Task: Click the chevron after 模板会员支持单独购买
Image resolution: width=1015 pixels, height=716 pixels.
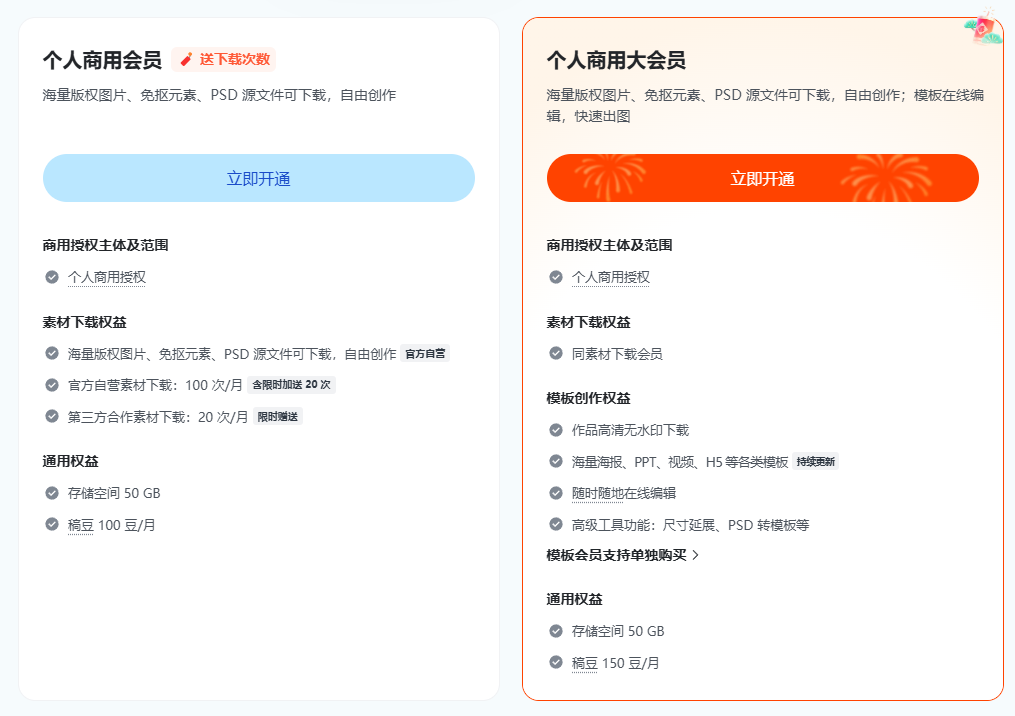Action: [x=696, y=555]
